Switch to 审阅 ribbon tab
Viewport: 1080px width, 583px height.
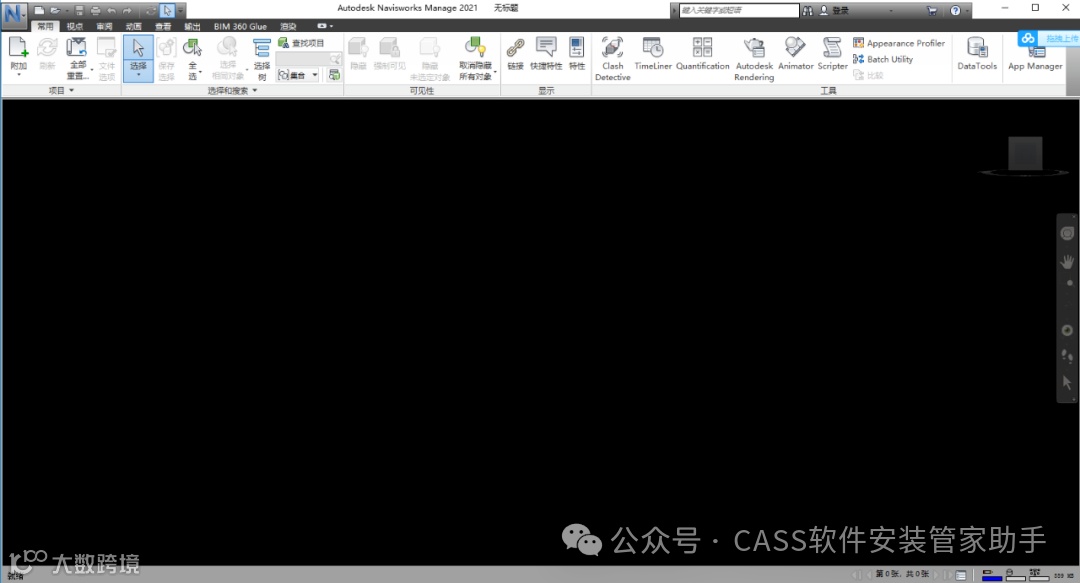coord(104,26)
